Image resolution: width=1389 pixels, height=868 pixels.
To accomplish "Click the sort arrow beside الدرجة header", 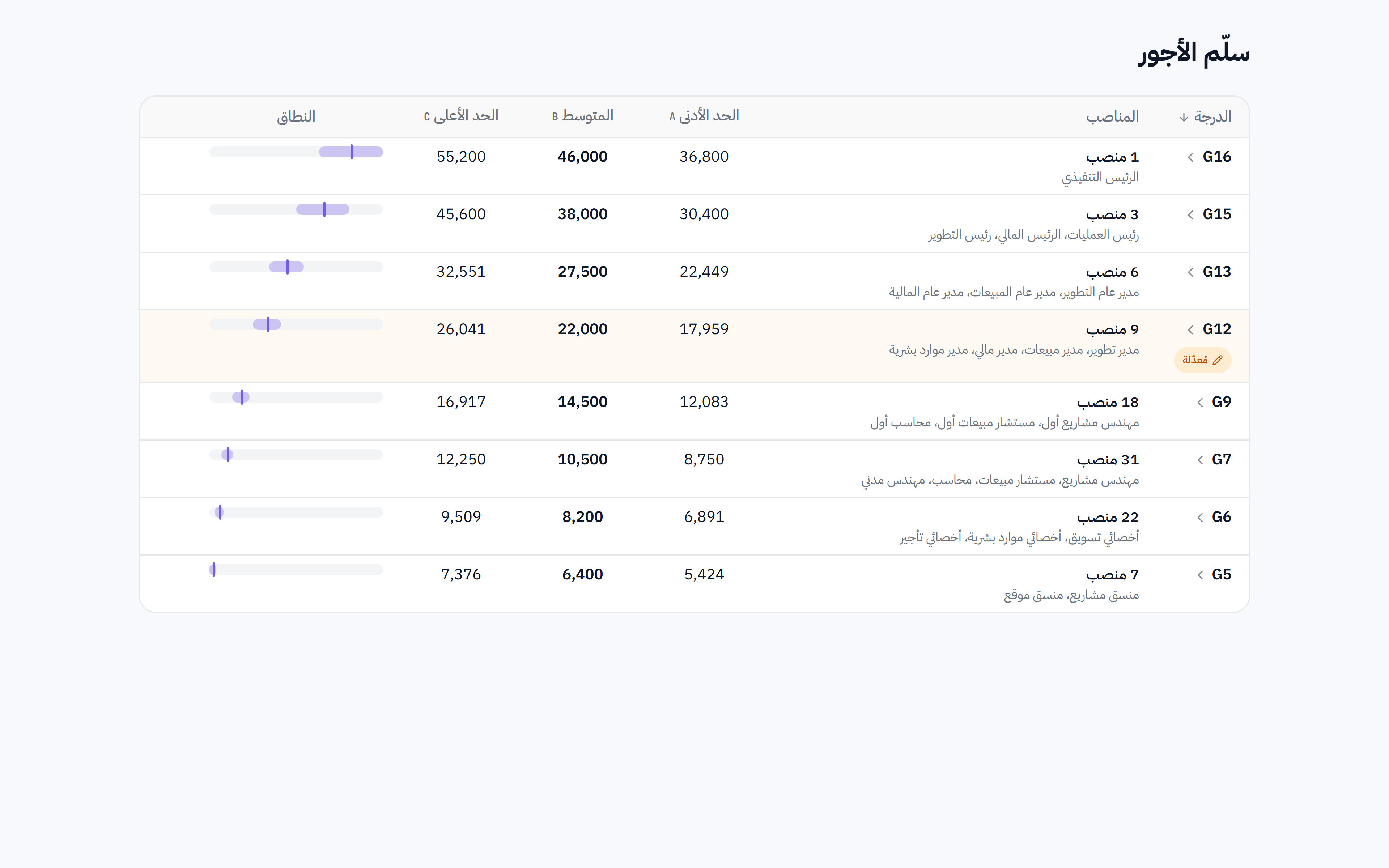I will click(1184, 117).
